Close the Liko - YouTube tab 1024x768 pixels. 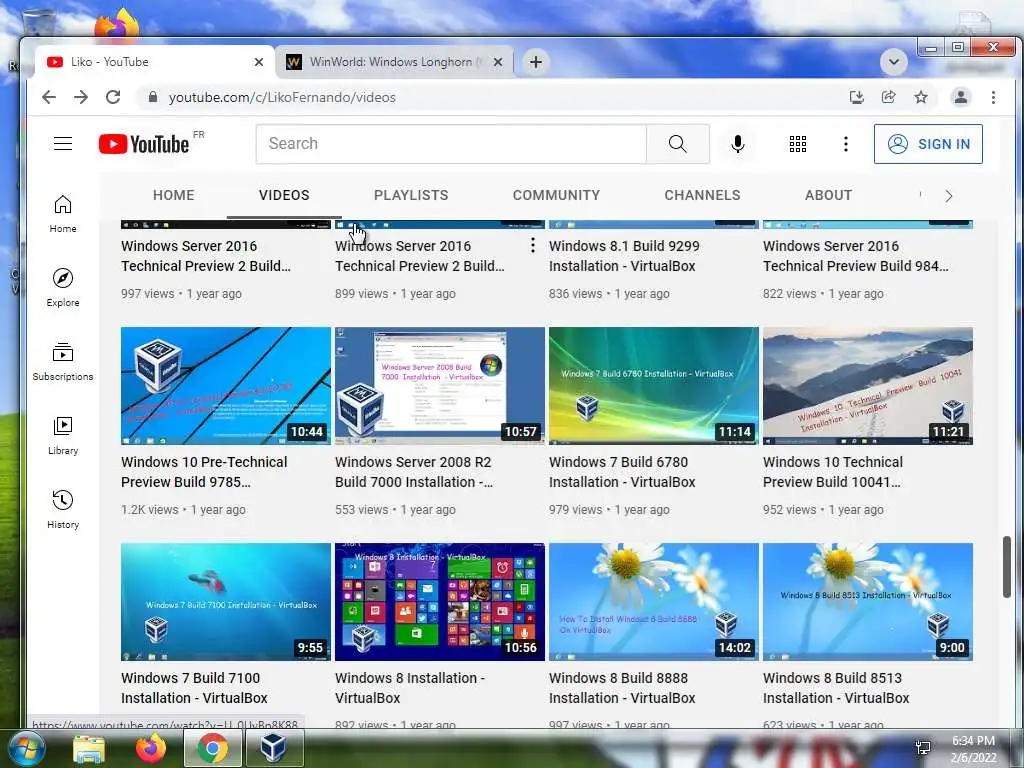[259, 62]
